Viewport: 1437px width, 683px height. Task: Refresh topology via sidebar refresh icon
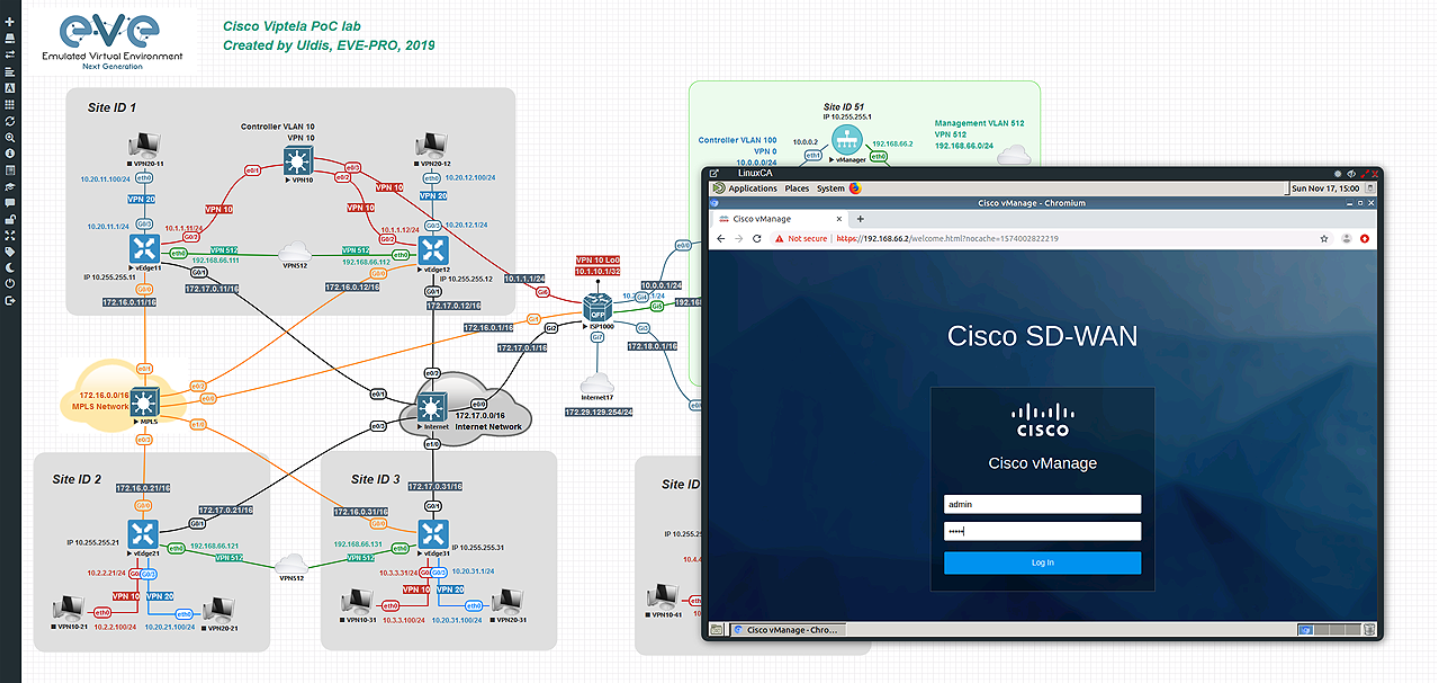click(10, 120)
